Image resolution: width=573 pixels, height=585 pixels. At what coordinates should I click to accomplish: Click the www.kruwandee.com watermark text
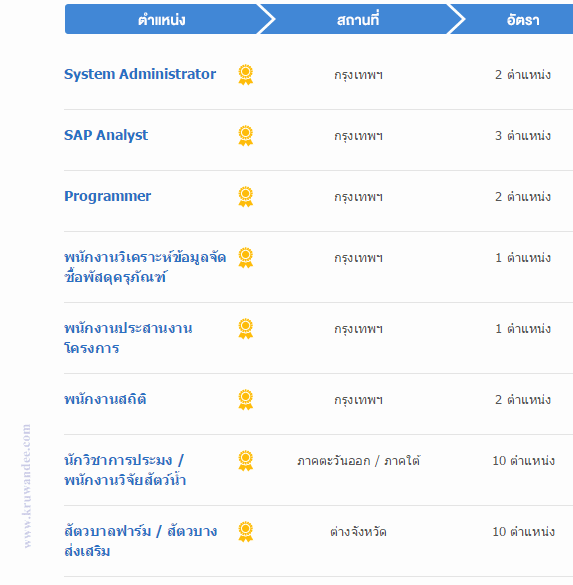coord(26,486)
